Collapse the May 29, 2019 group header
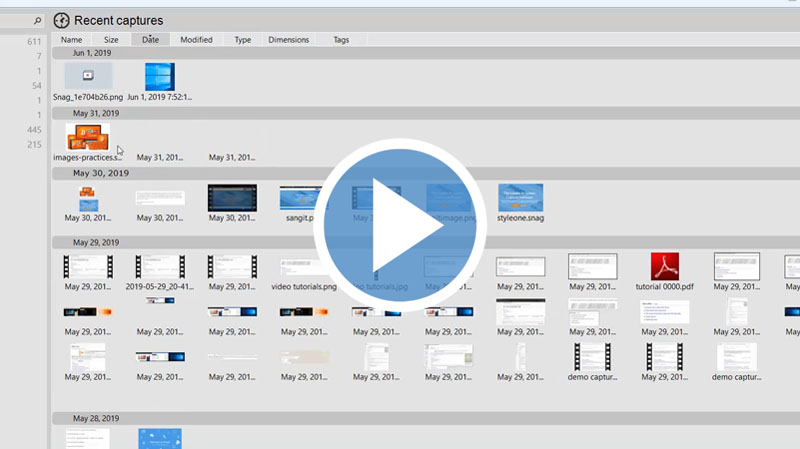 pos(96,242)
